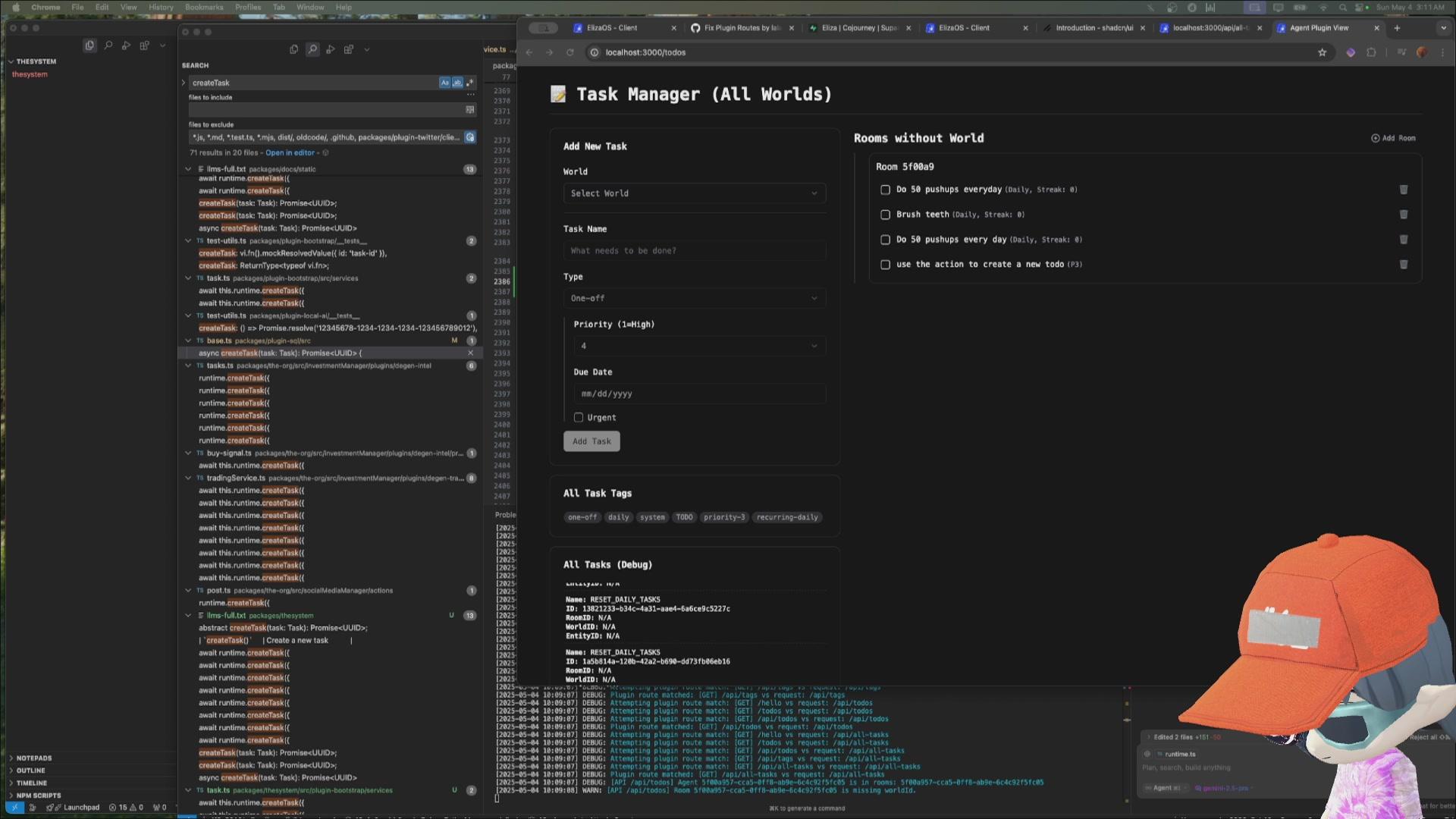Click the 'Open in editor' link
Screen dimensions: 1456x819
pyautogui.click(x=290, y=152)
